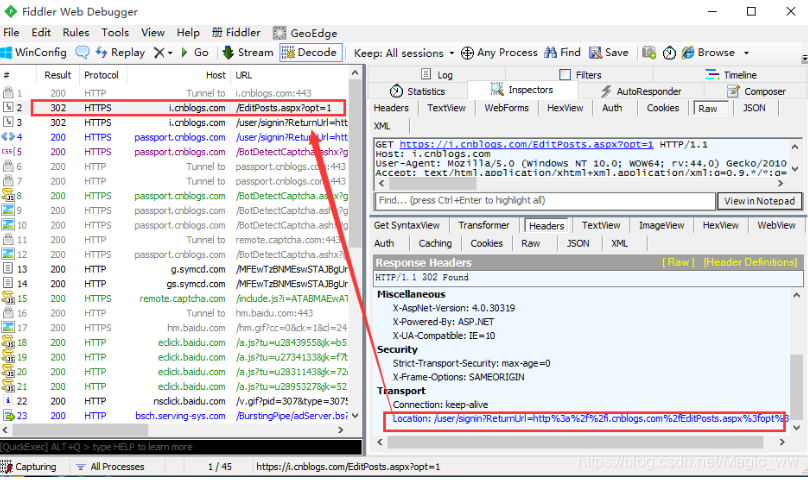Click the Go resume button
This screenshot has height=480, width=808.
(x=194, y=53)
